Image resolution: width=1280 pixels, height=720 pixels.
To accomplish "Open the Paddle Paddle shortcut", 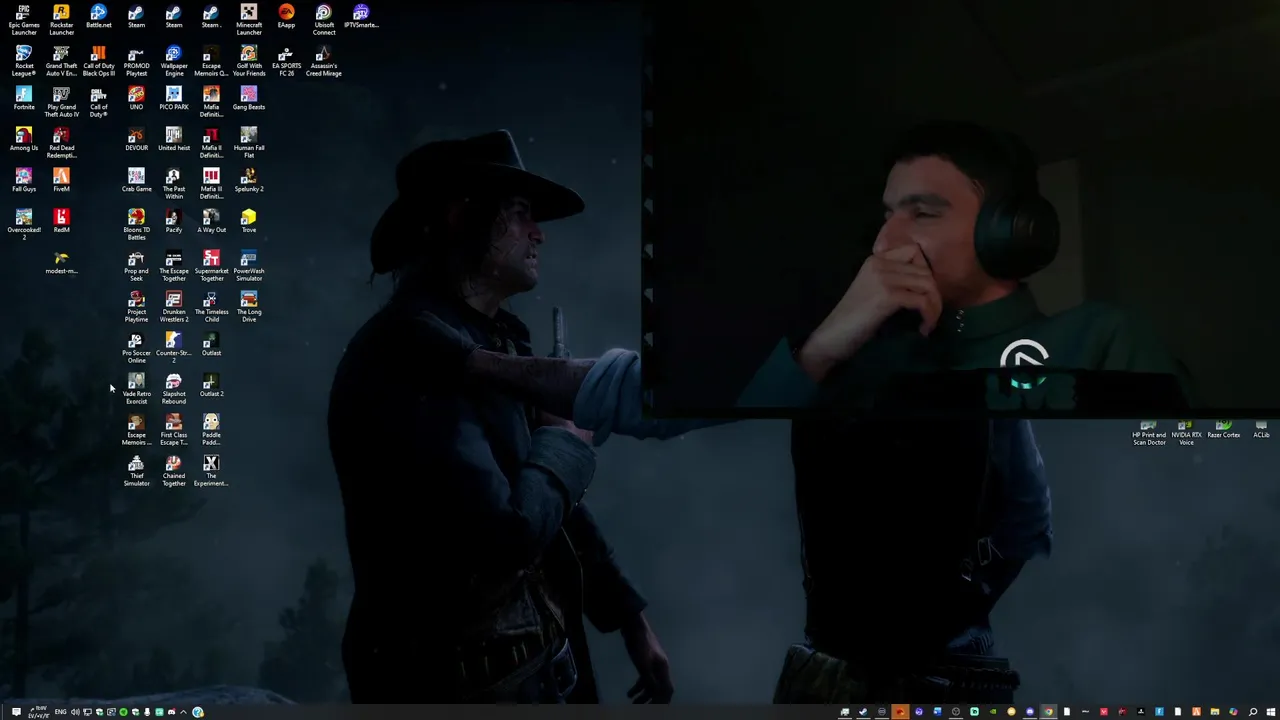I will (x=211, y=429).
